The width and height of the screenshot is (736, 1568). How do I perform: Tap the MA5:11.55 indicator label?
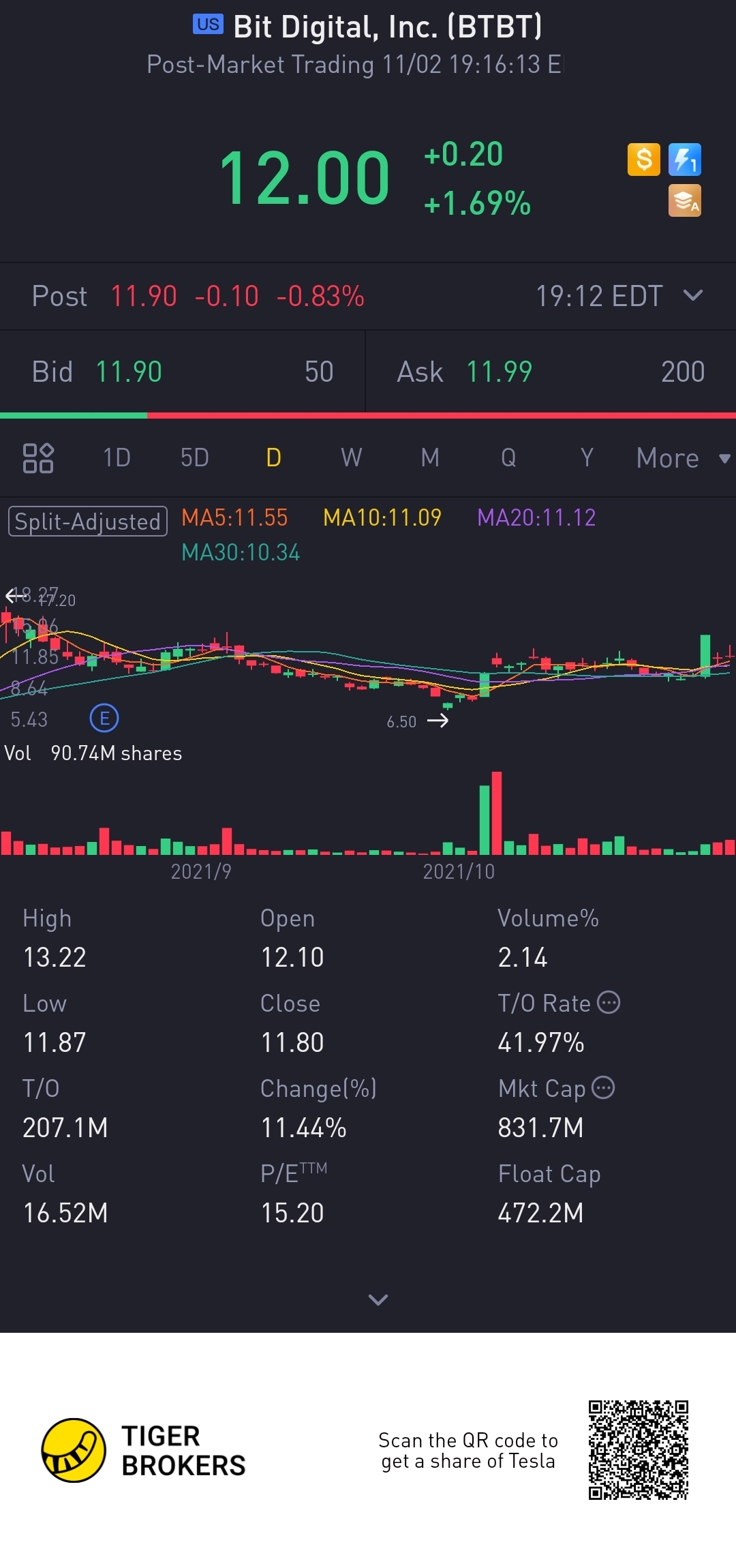click(234, 517)
